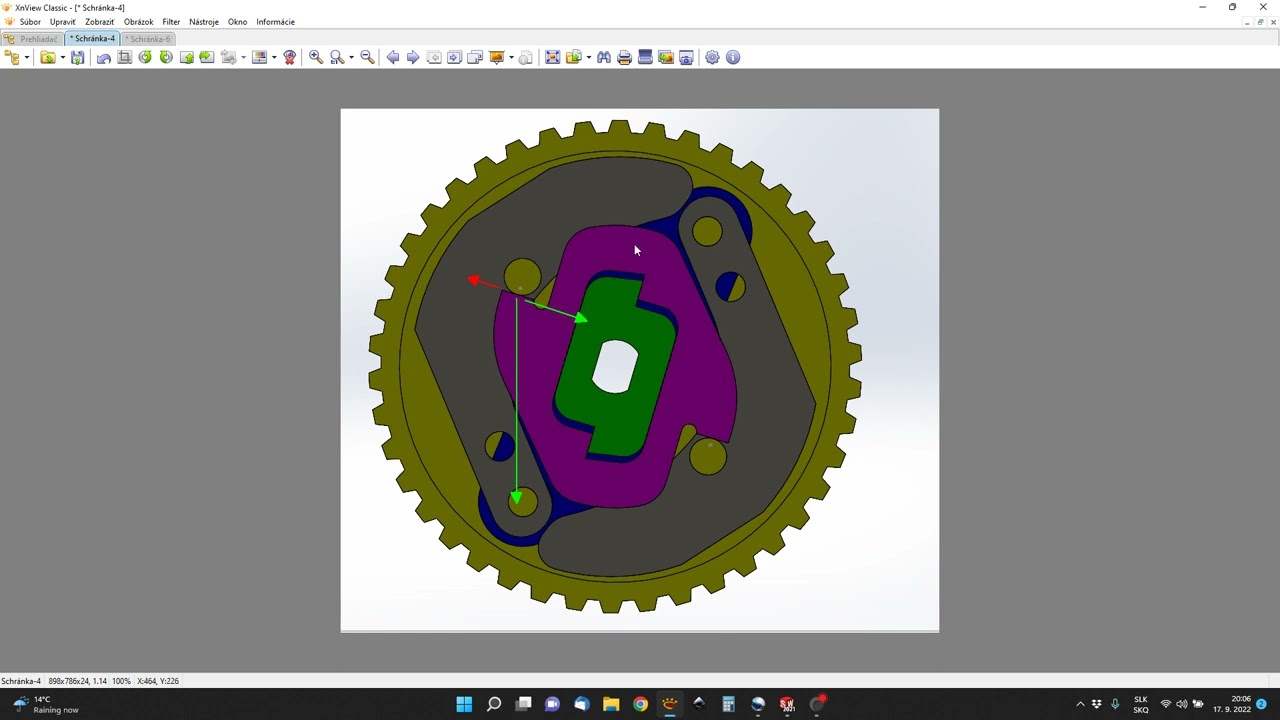Open File Explorer from taskbar
The image size is (1280, 720).
coord(611,704)
